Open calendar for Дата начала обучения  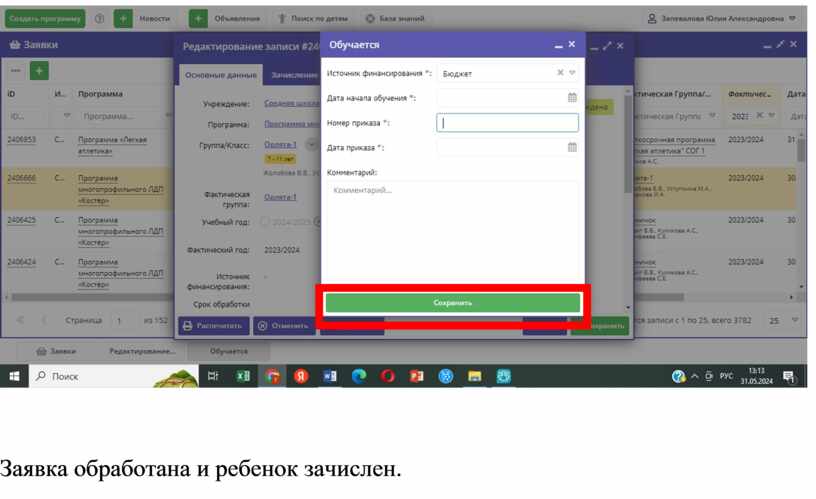point(572,98)
